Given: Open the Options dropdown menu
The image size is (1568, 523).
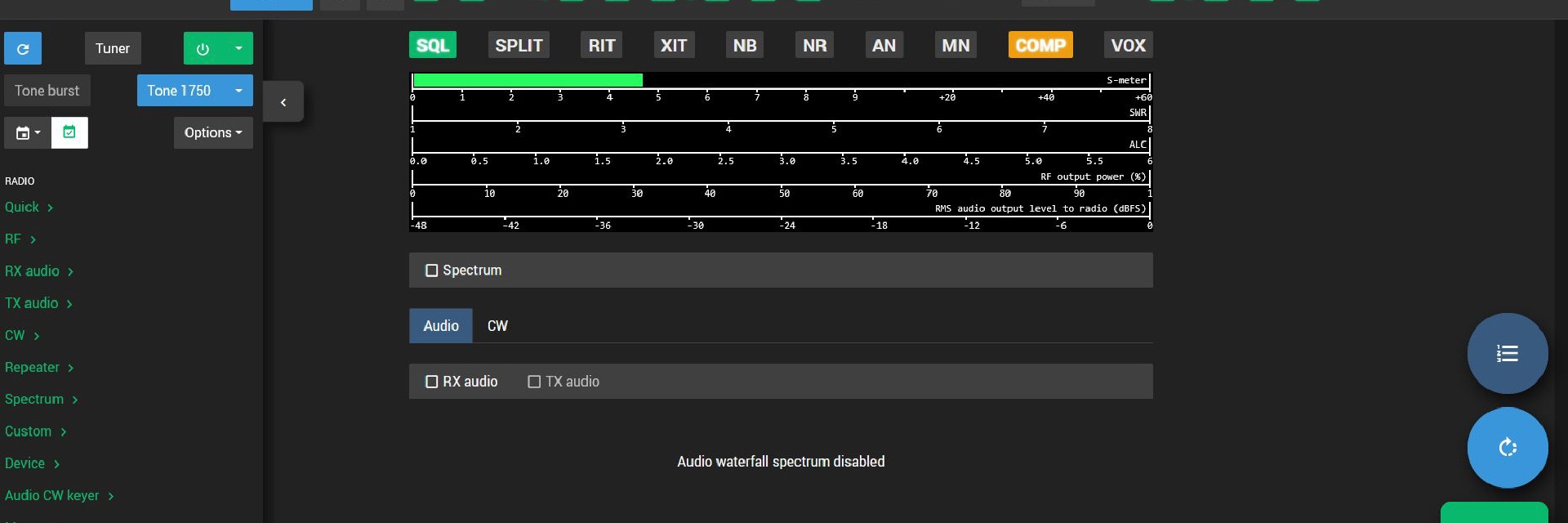Looking at the screenshot, I should (x=213, y=132).
